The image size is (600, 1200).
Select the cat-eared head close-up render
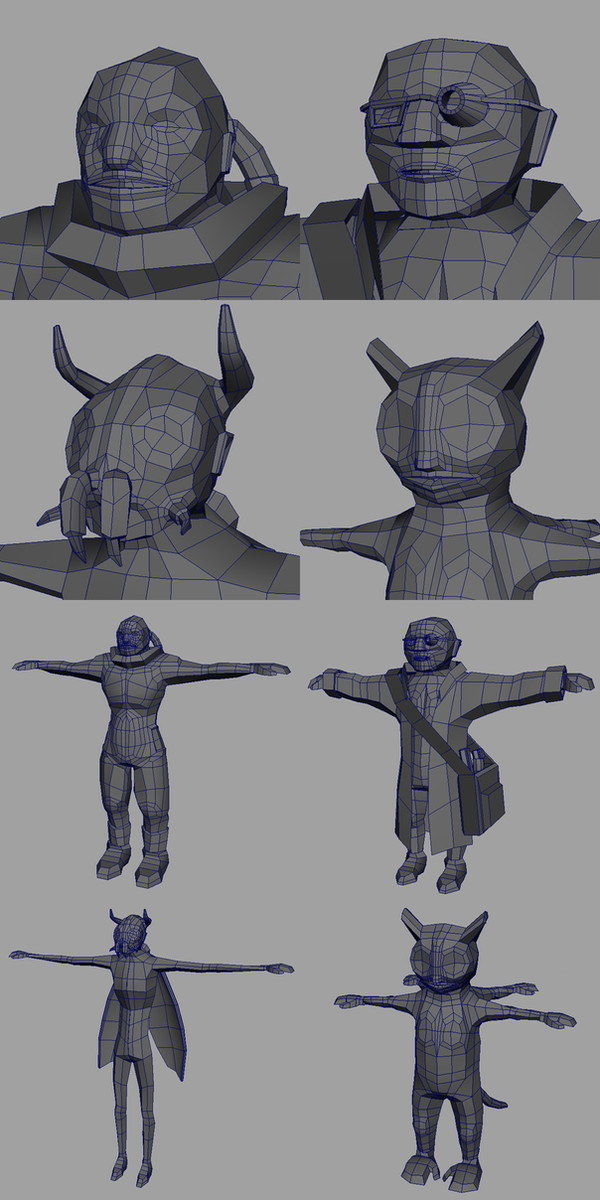(450, 450)
